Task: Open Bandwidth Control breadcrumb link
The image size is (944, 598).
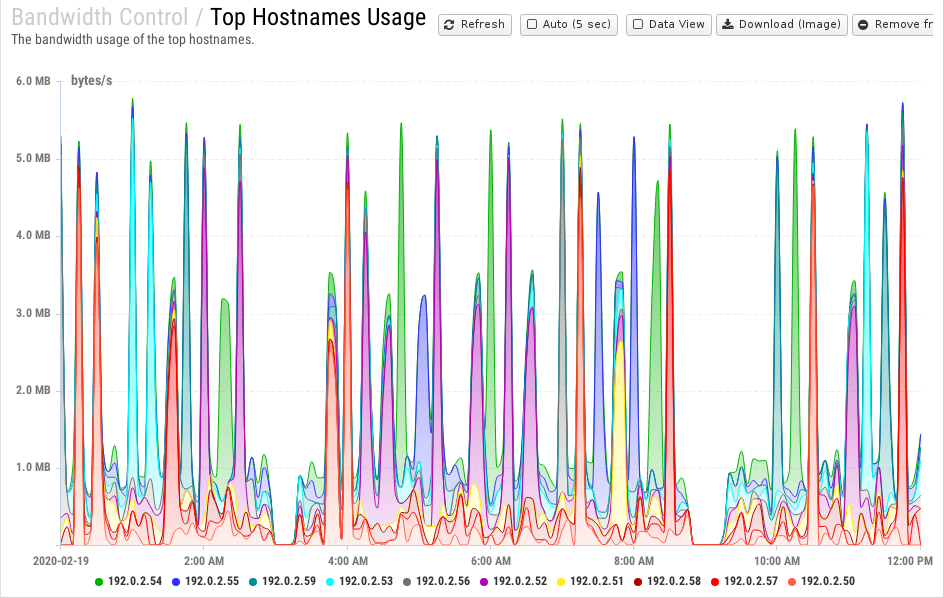Action: pyautogui.click(x=99, y=17)
